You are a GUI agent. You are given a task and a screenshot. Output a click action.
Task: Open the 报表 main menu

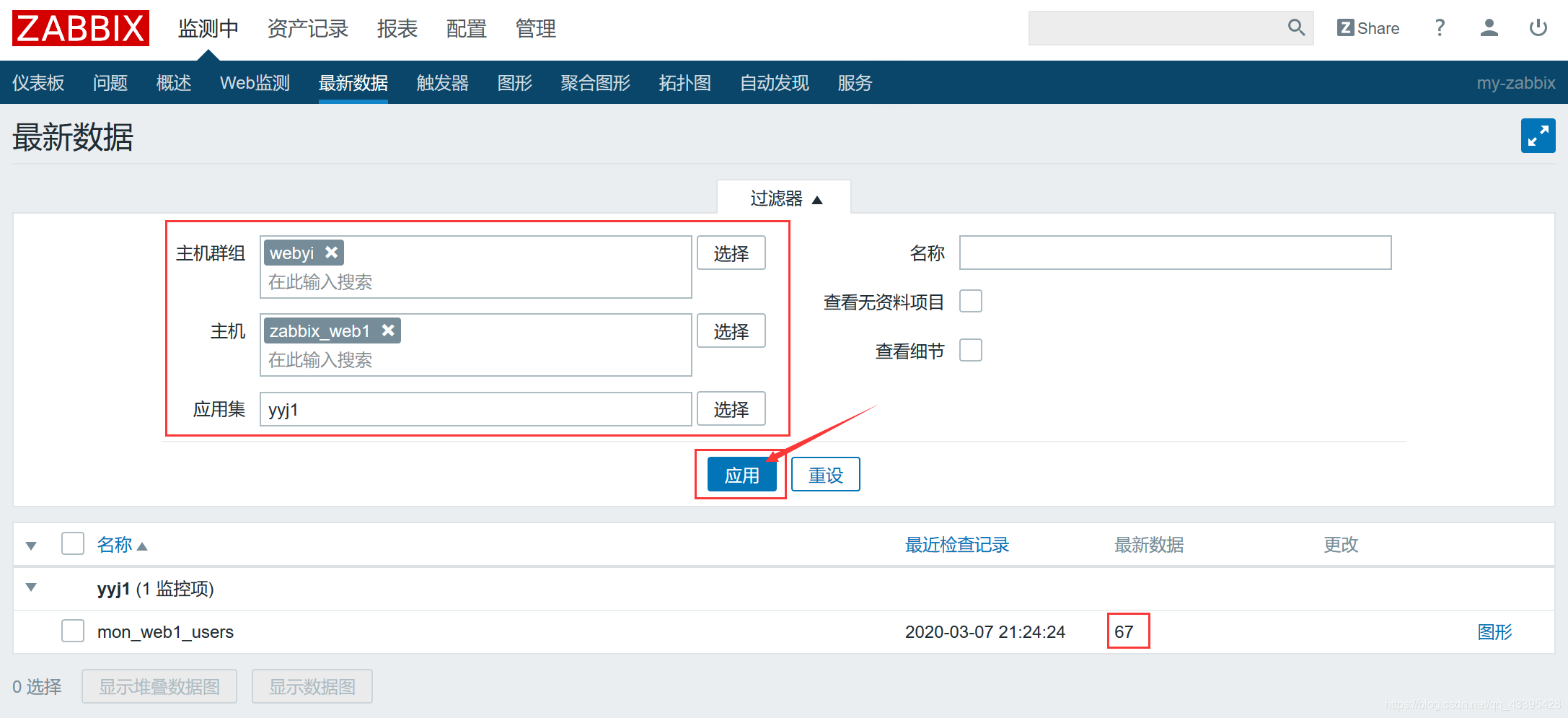coord(397,29)
